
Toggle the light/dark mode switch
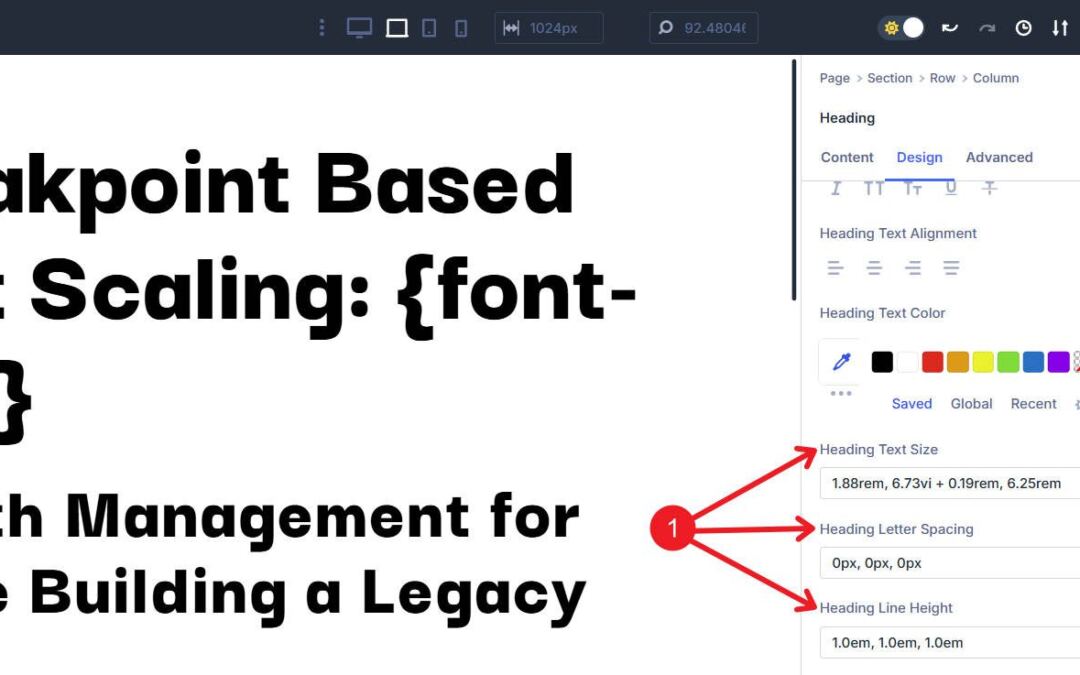click(x=902, y=27)
